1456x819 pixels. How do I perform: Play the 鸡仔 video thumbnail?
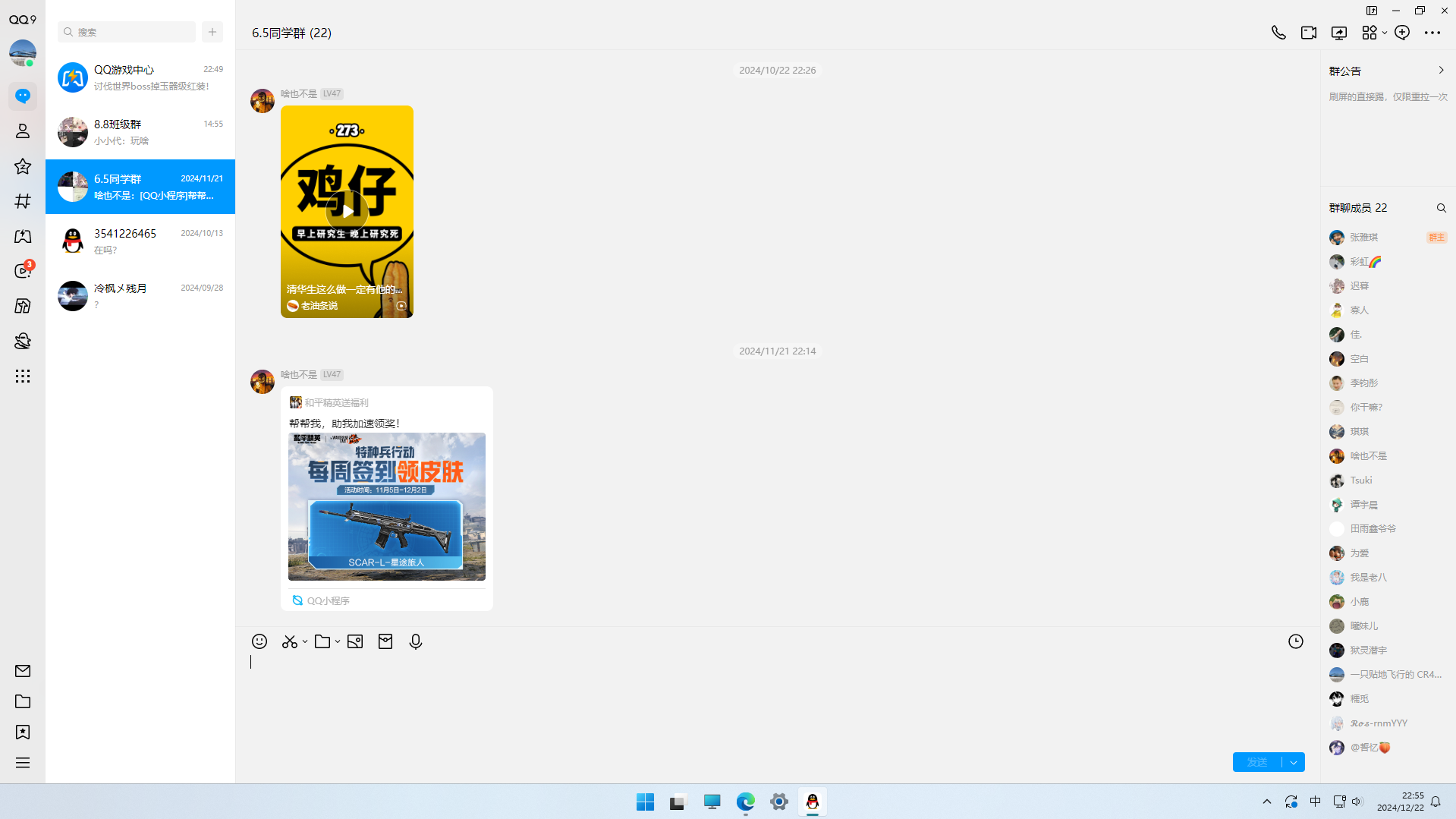(347, 212)
